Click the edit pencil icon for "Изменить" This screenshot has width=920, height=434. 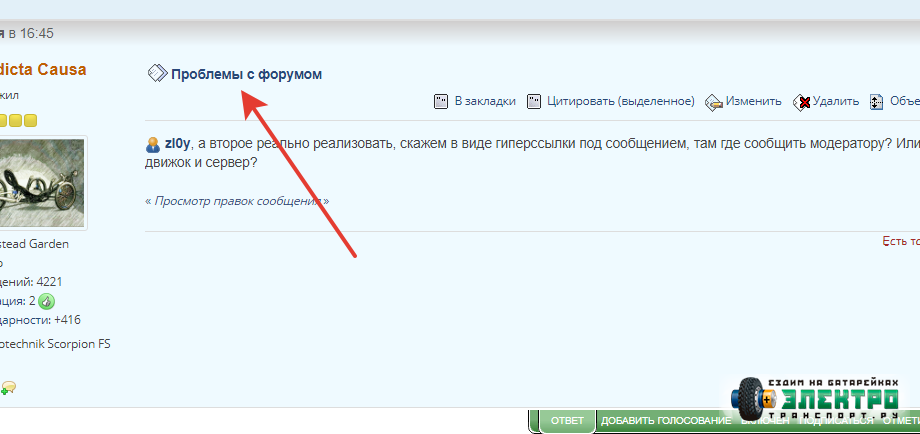point(714,102)
